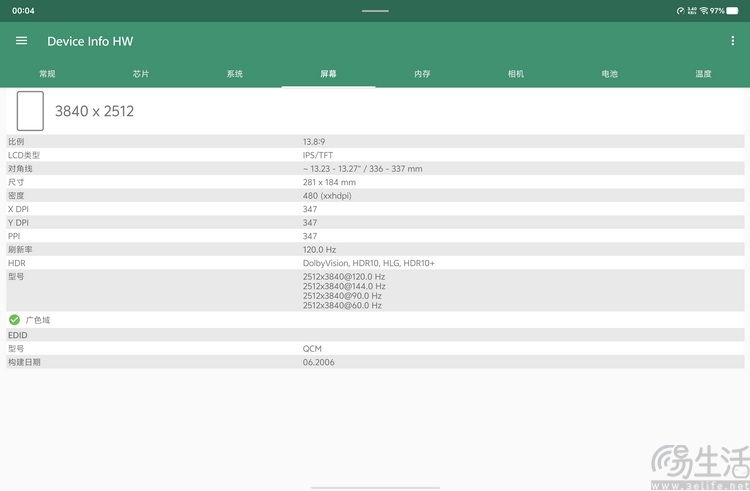Switch to the 内存 tab

[x=422, y=74]
